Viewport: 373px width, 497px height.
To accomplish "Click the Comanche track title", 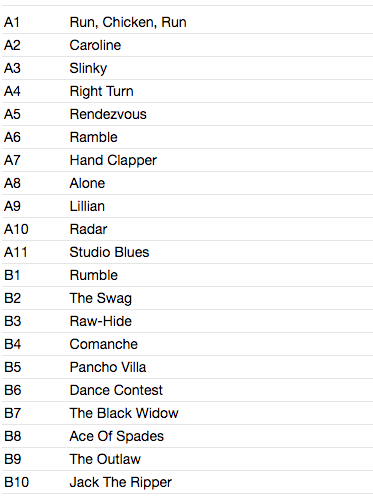I will tap(104, 344).
